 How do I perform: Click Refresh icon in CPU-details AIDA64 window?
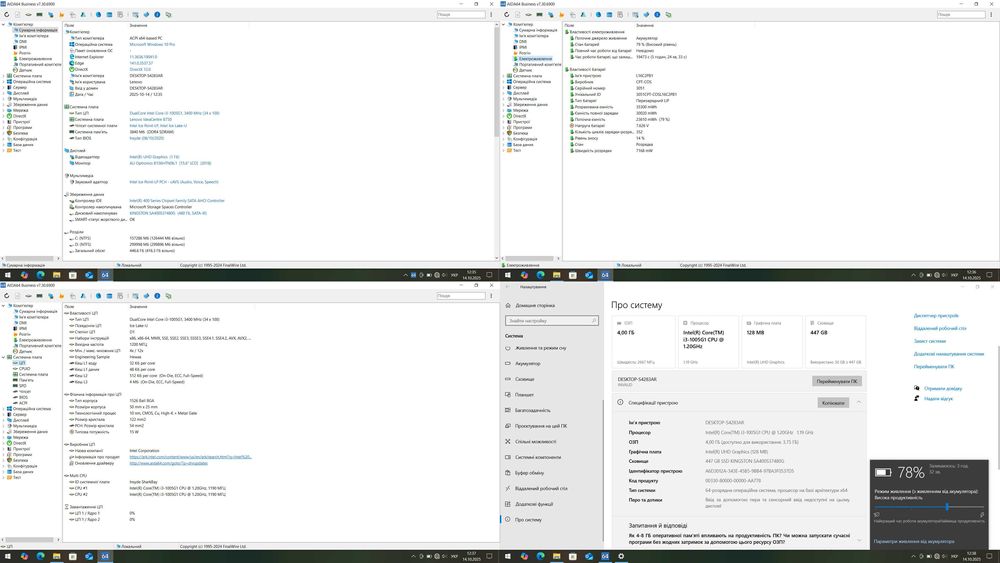coord(7,296)
